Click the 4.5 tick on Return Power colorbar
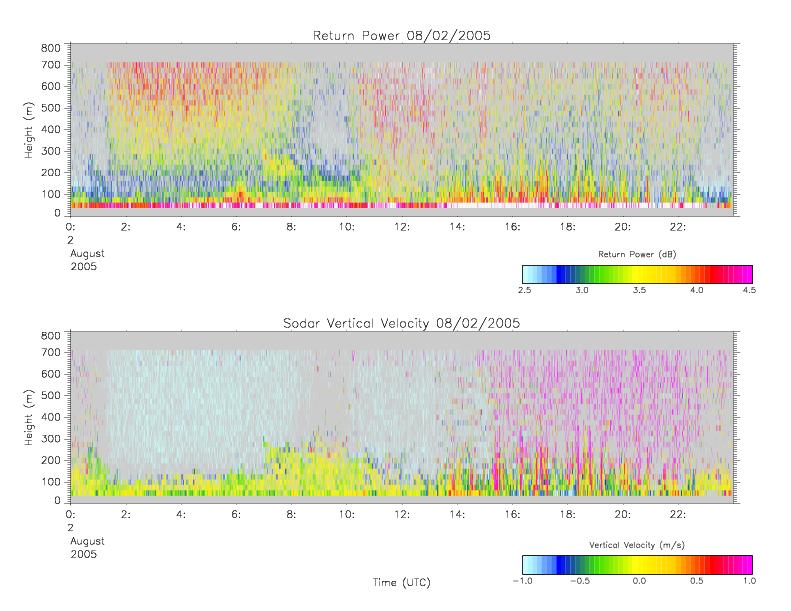The width and height of the screenshot is (791, 611). (x=749, y=290)
